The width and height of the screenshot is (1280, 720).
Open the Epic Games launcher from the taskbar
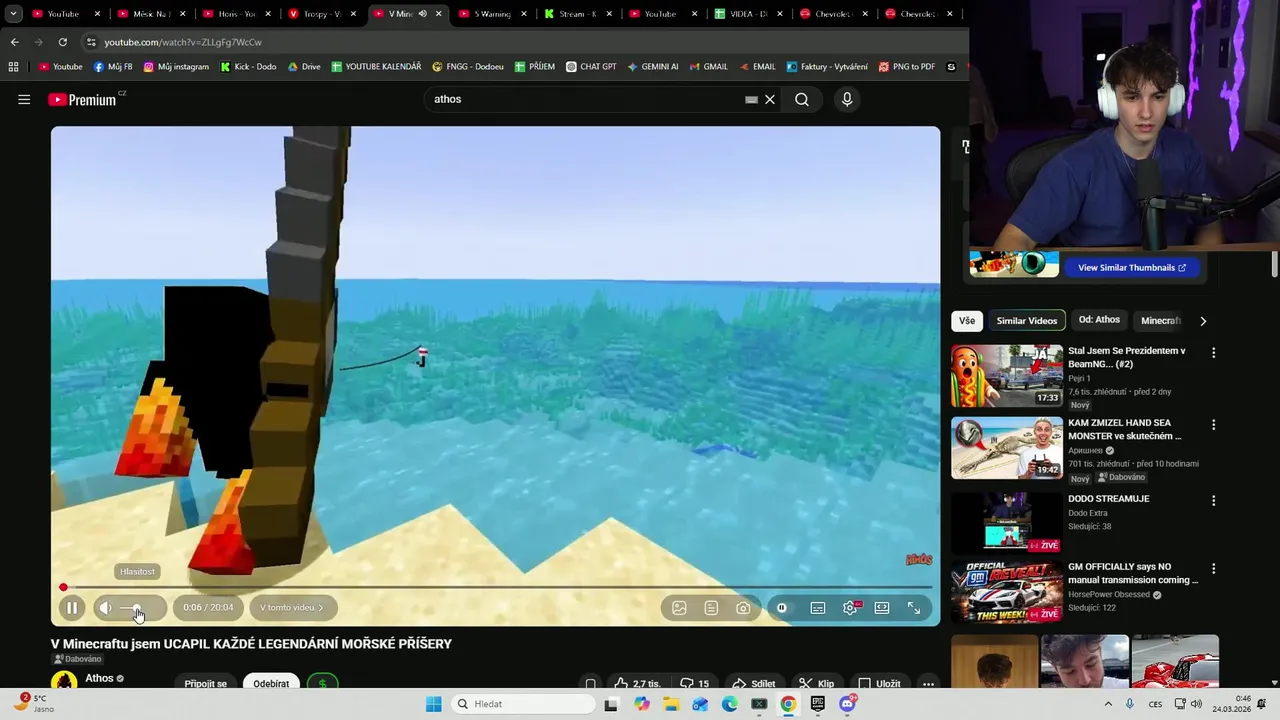818,704
